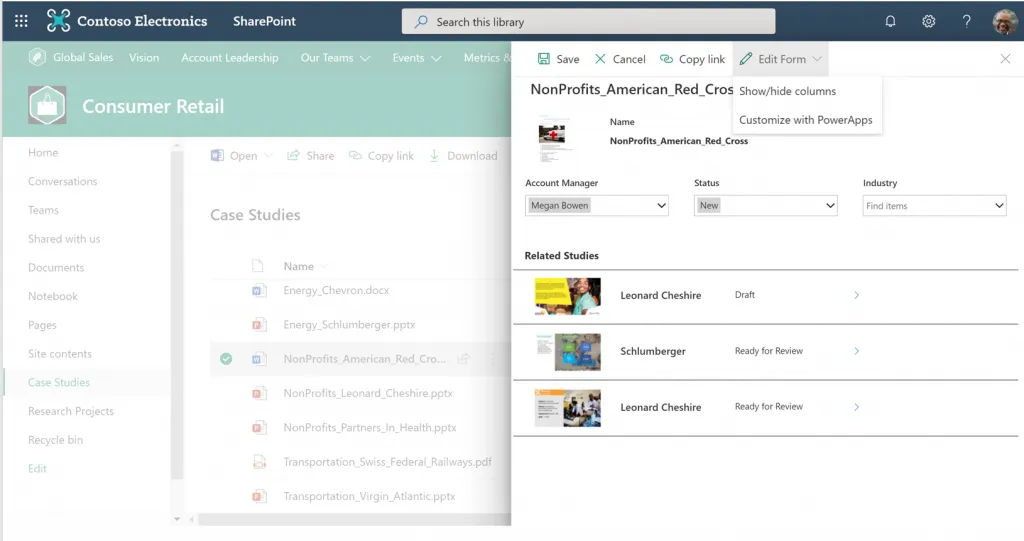Screen dimensions: 1024x541
Task: Open notifications bell icon
Action: pyautogui.click(x=890, y=21)
